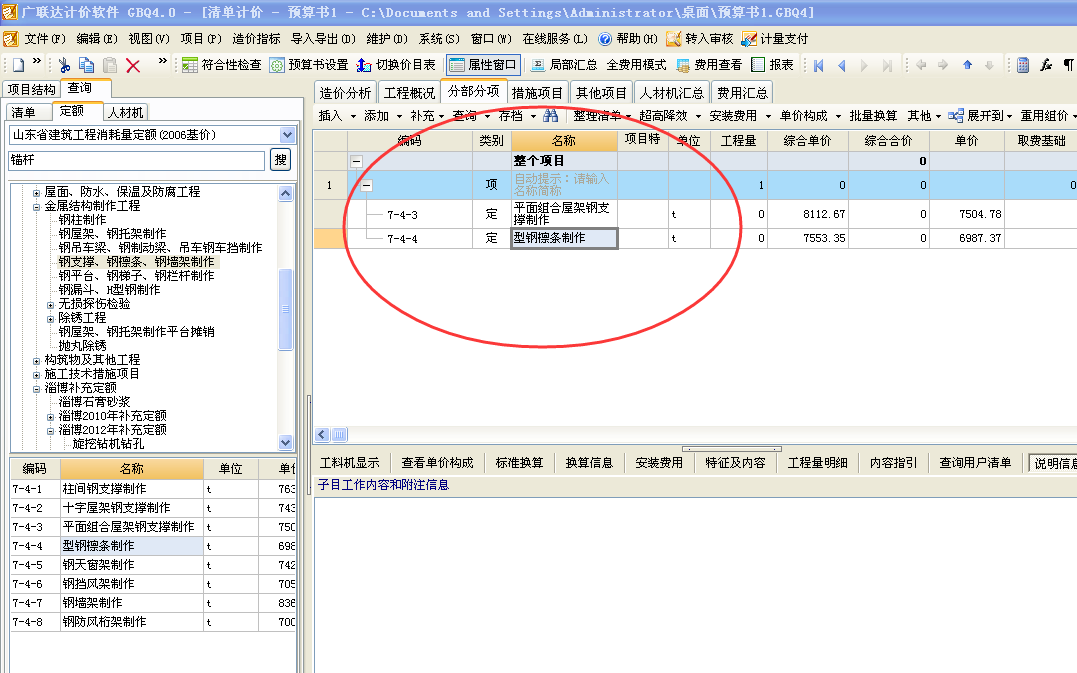Screen dimensions: 1077x673
Task: Click the red Delete X icon
Action: tap(133, 65)
